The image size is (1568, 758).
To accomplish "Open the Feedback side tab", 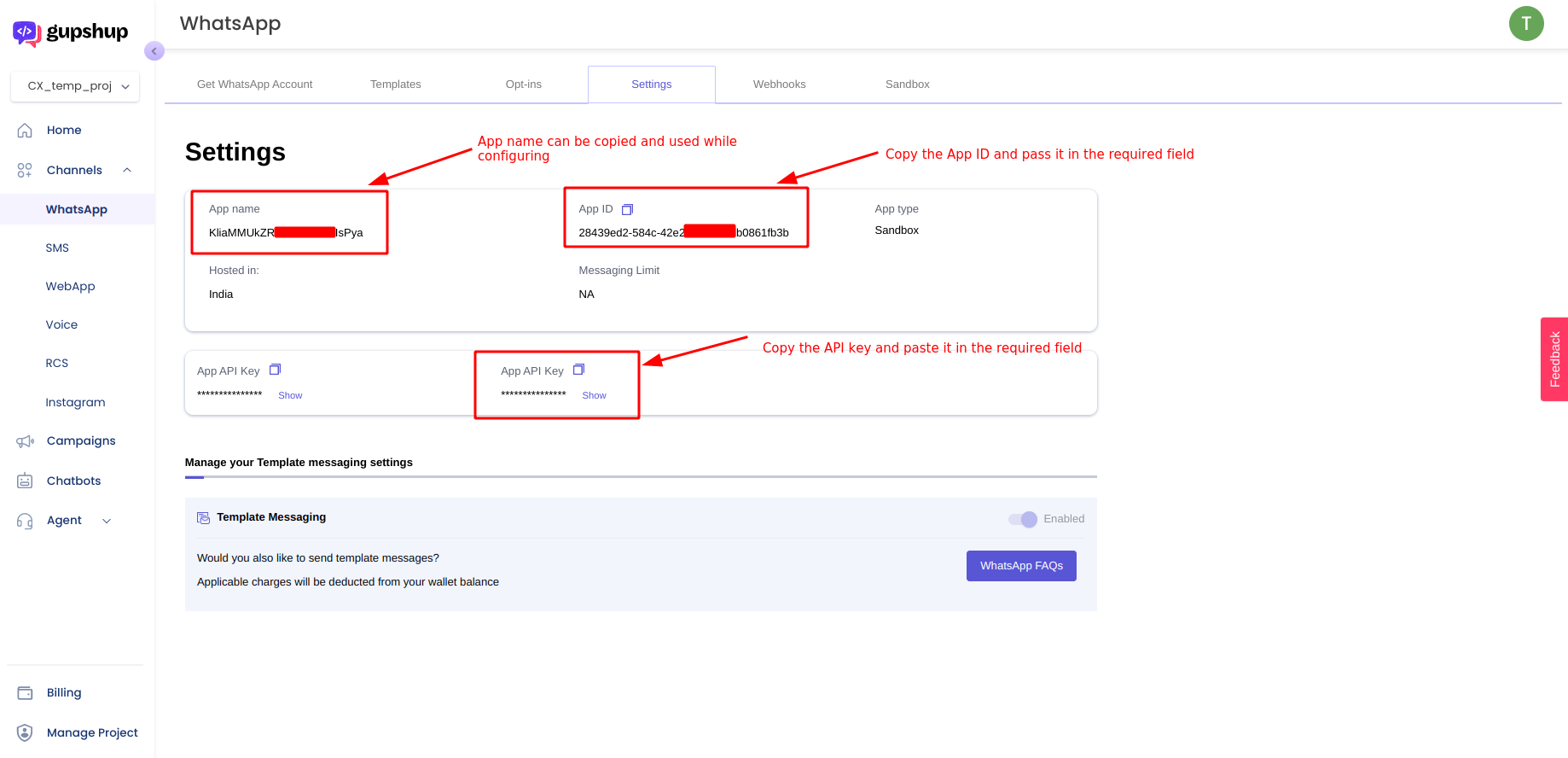I will tap(1554, 359).
